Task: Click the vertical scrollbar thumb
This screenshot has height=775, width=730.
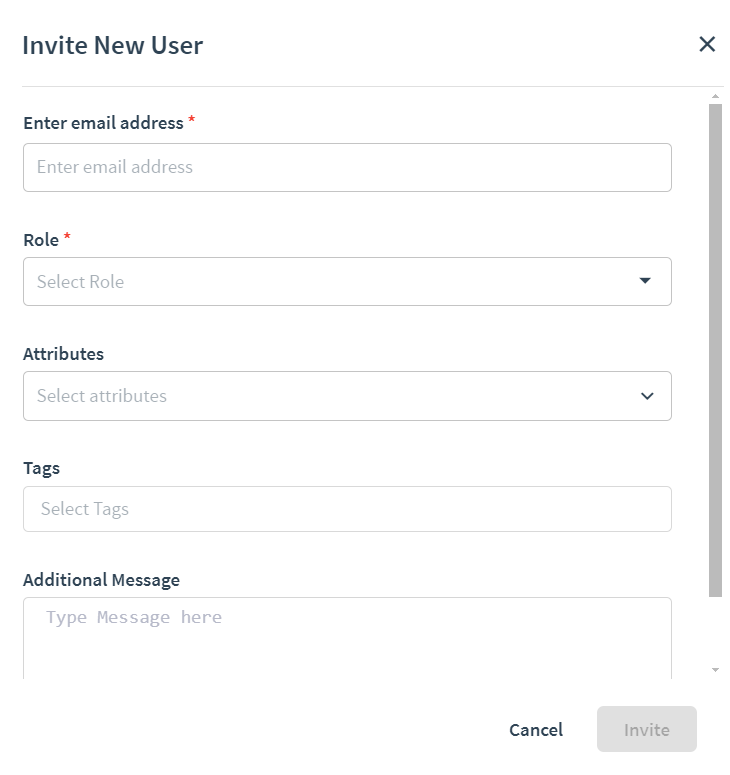Action: click(715, 350)
